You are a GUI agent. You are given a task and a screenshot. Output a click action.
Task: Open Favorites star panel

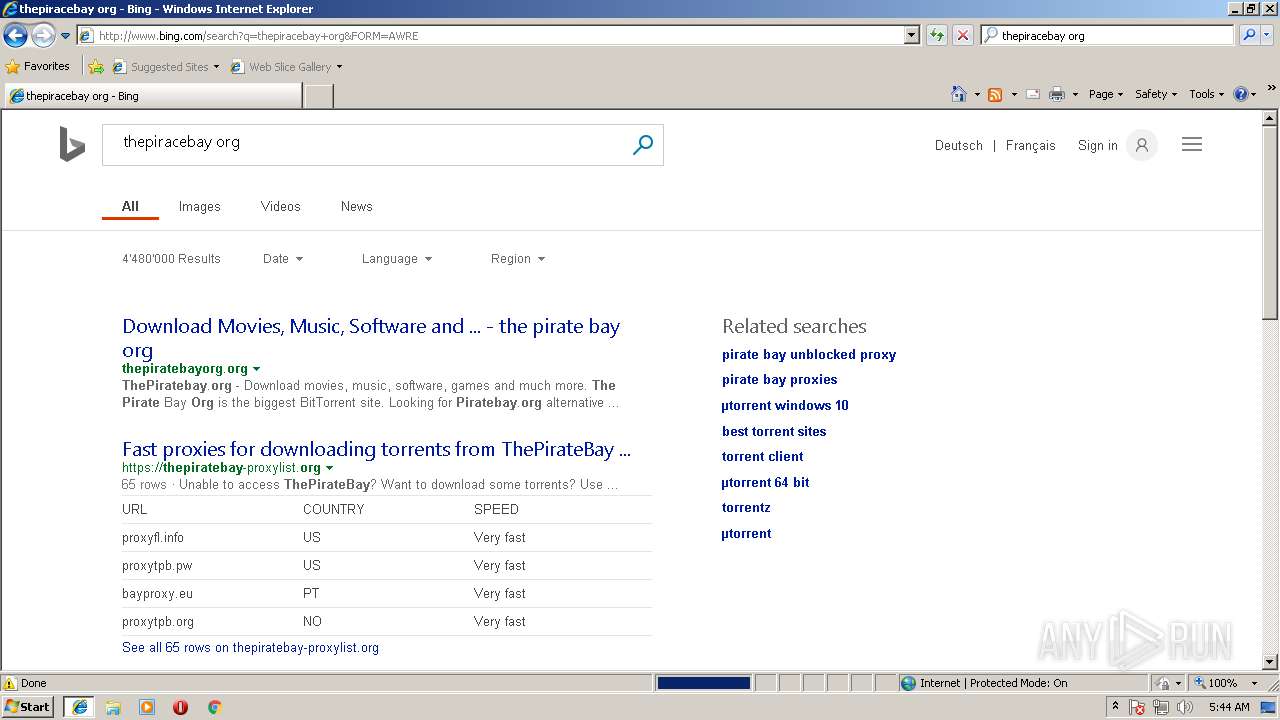[38, 66]
